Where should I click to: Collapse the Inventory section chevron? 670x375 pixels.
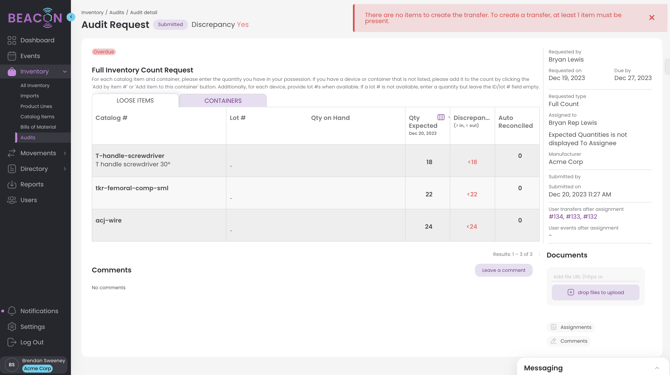65,72
